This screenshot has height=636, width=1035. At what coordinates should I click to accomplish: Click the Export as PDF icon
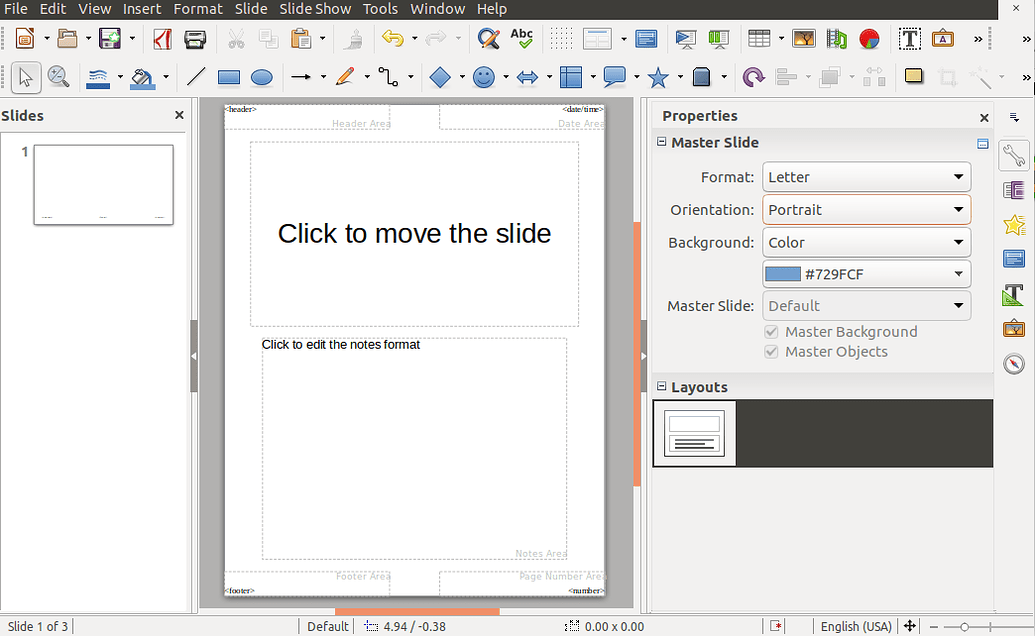(x=162, y=39)
